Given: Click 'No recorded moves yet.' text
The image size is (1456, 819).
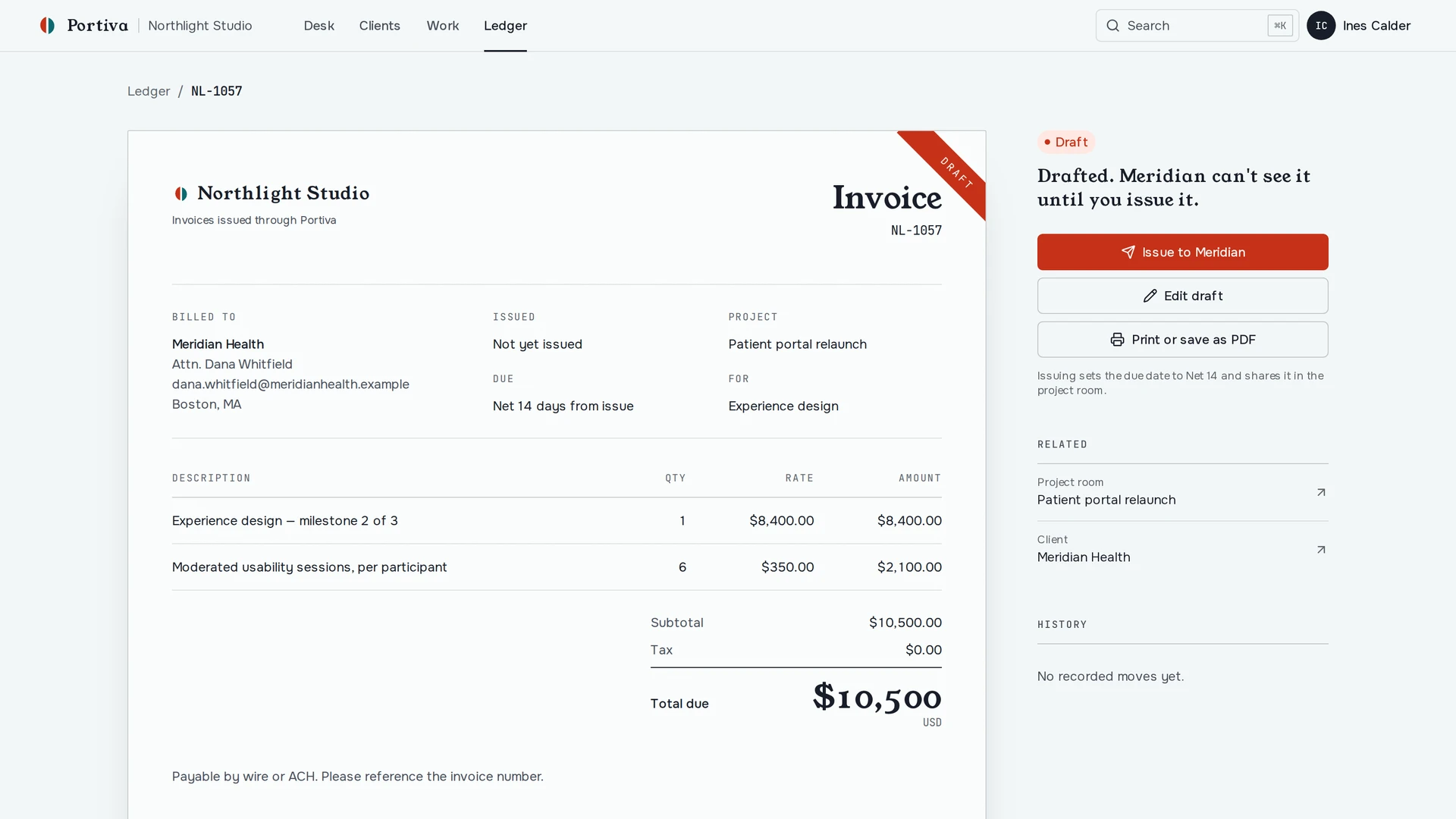Looking at the screenshot, I should coord(1110,676).
